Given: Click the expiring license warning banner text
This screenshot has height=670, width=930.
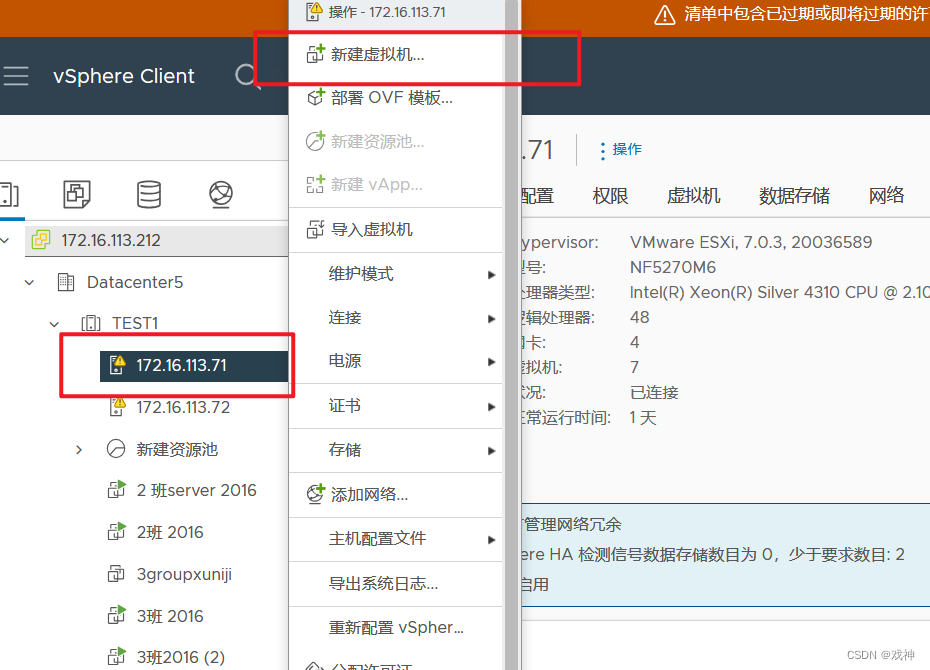Looking at the screenshot, I should 806,14.
